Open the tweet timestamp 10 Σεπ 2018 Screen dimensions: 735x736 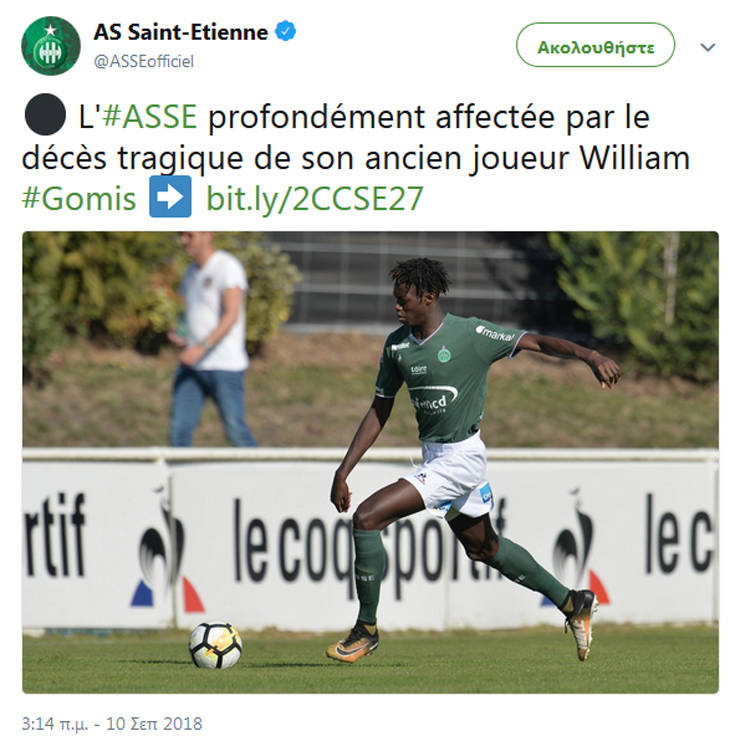[x=112, y=723]
